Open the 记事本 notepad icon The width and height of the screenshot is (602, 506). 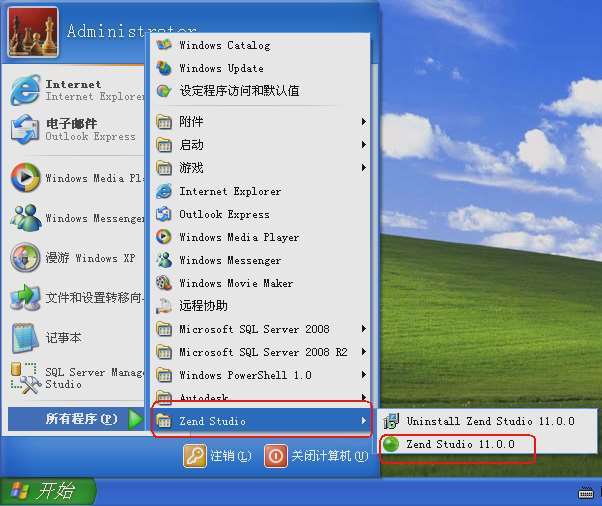click(x=25, y=337)
